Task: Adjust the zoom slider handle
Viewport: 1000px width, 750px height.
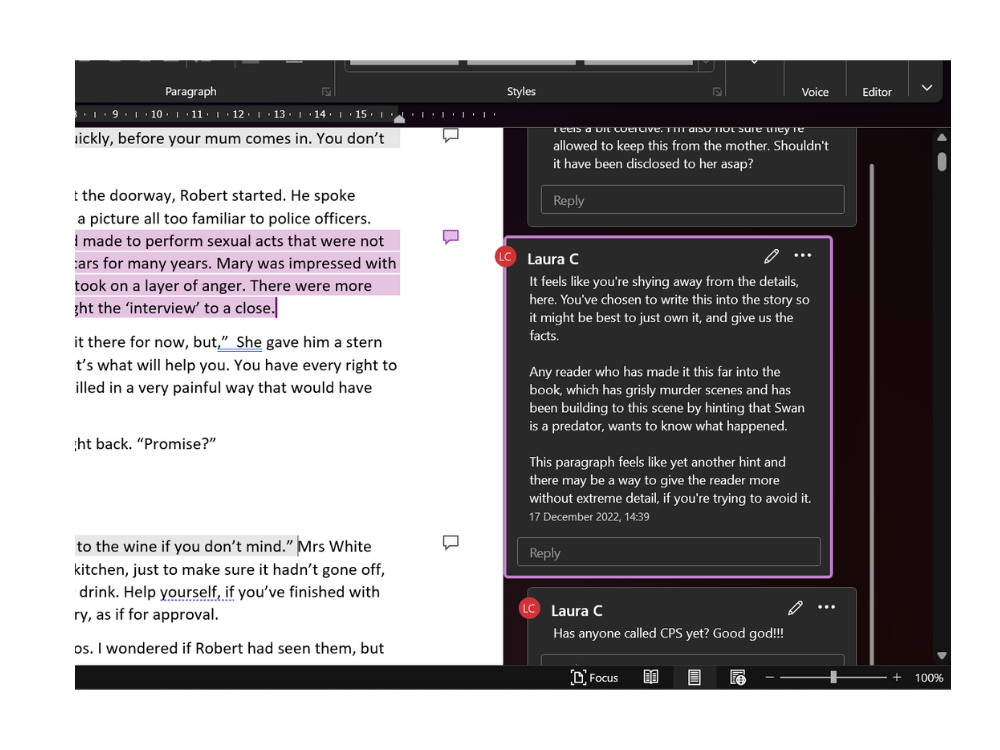Action: [x=833, y=677]
